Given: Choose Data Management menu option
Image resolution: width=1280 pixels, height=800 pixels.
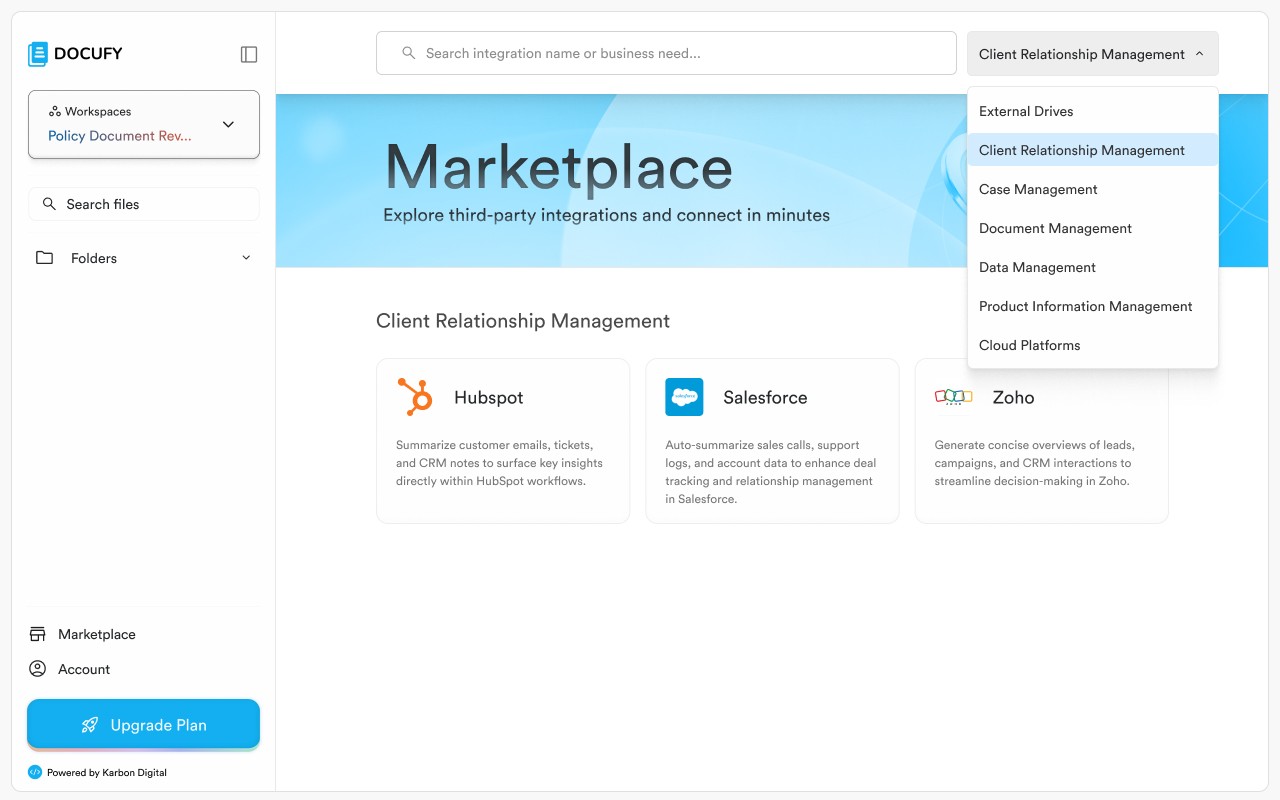Looking at the screenshot, I should (1093, 267).
